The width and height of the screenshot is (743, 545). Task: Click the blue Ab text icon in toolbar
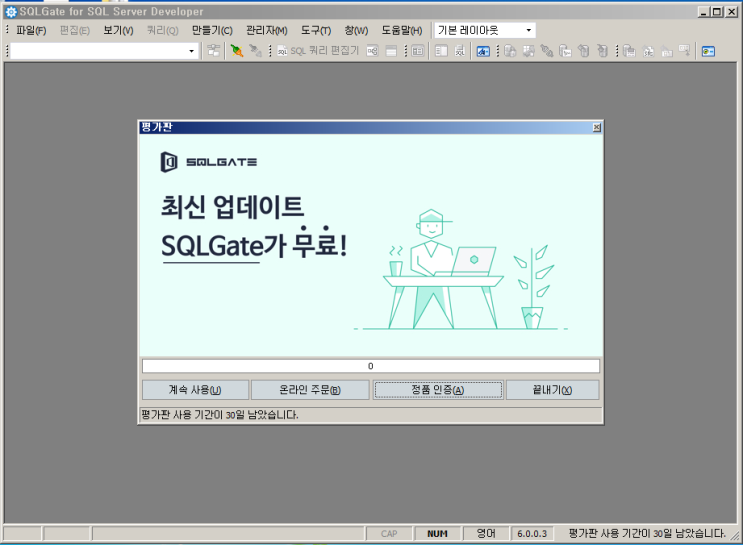point(483,51)
